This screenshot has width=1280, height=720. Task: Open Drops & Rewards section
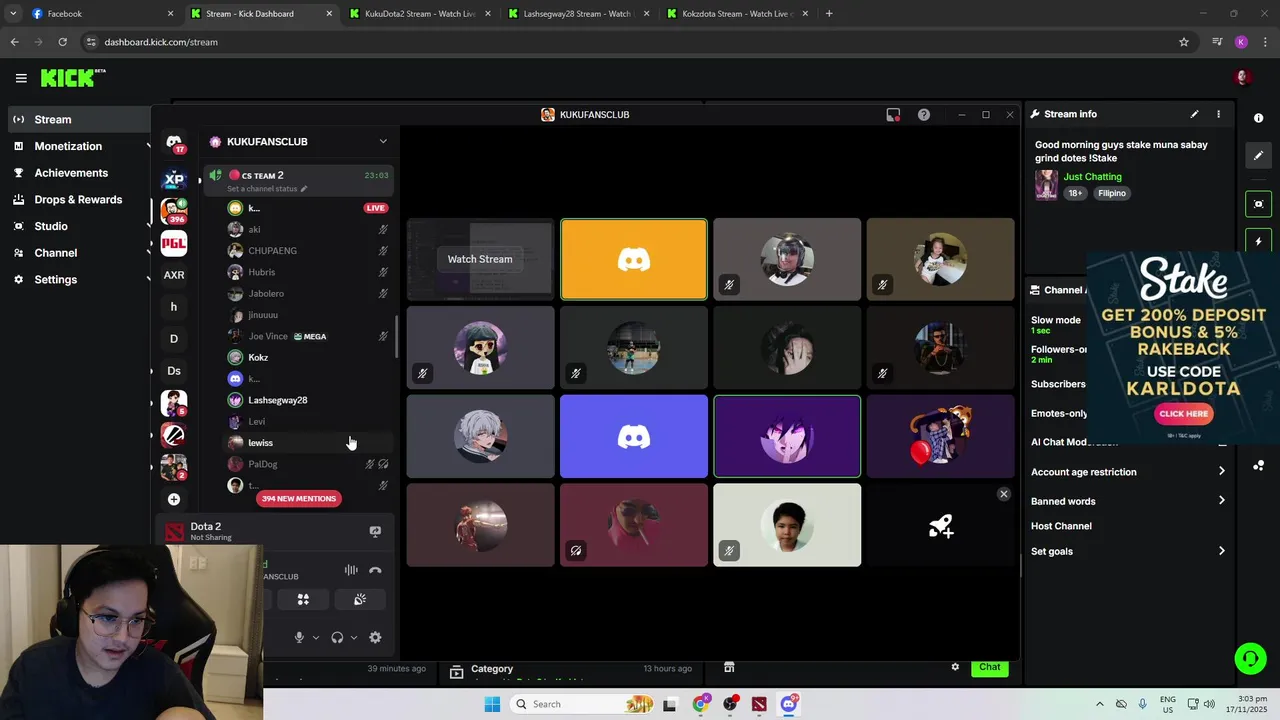(78, 199)
